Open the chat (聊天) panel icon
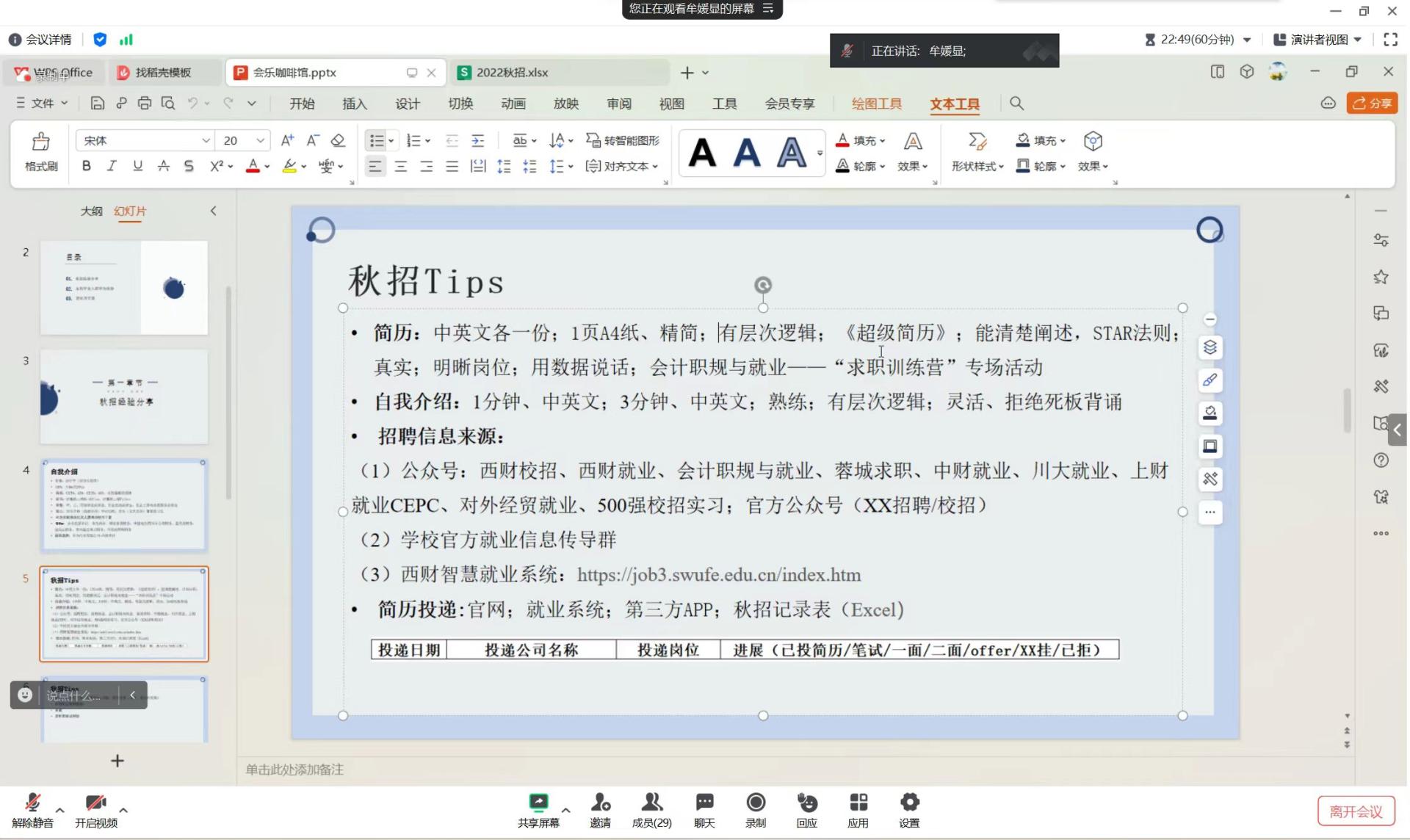 point(704,803)
